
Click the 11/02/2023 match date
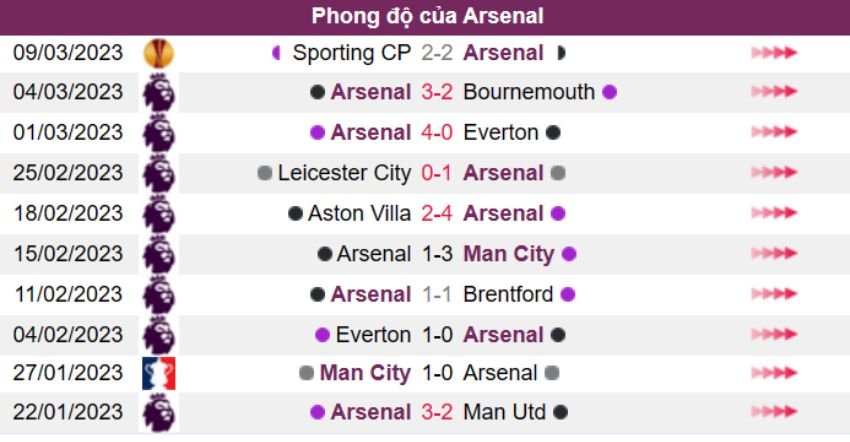point(68,294)
